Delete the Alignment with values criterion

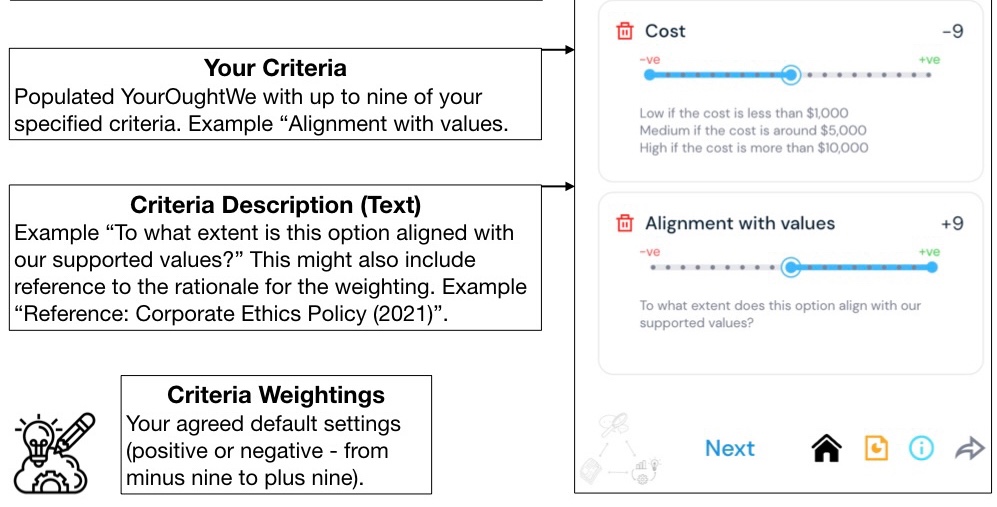[x=625, y=223]
